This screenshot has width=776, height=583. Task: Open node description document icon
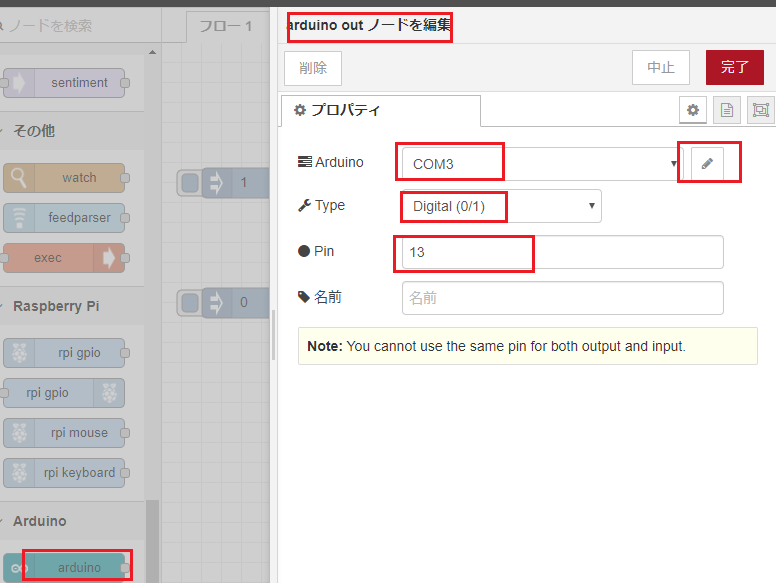pos(727,110)
